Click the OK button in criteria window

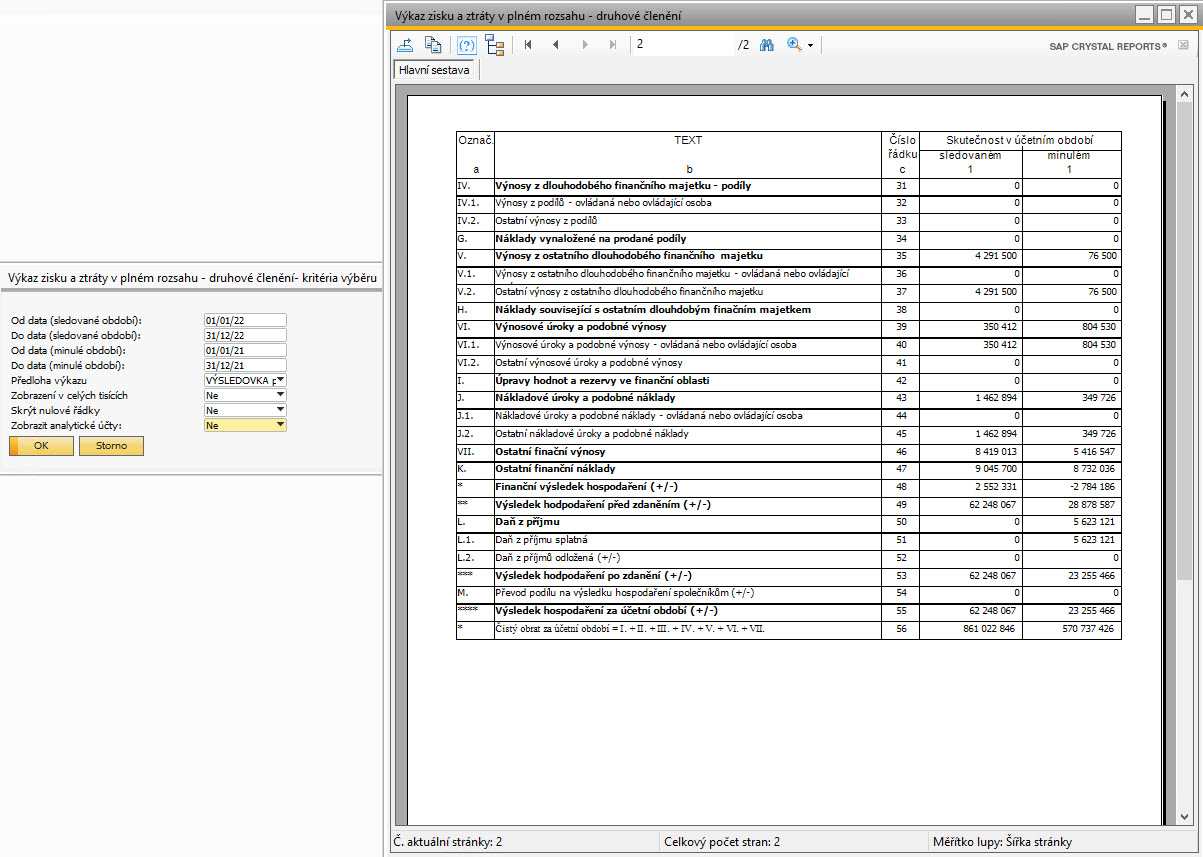[x=41, y=446]
